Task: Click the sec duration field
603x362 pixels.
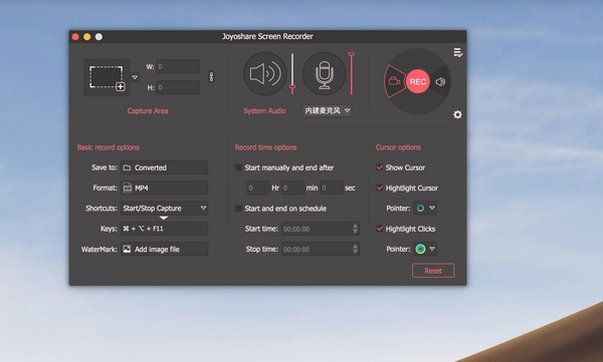Action: pos(331,188)
